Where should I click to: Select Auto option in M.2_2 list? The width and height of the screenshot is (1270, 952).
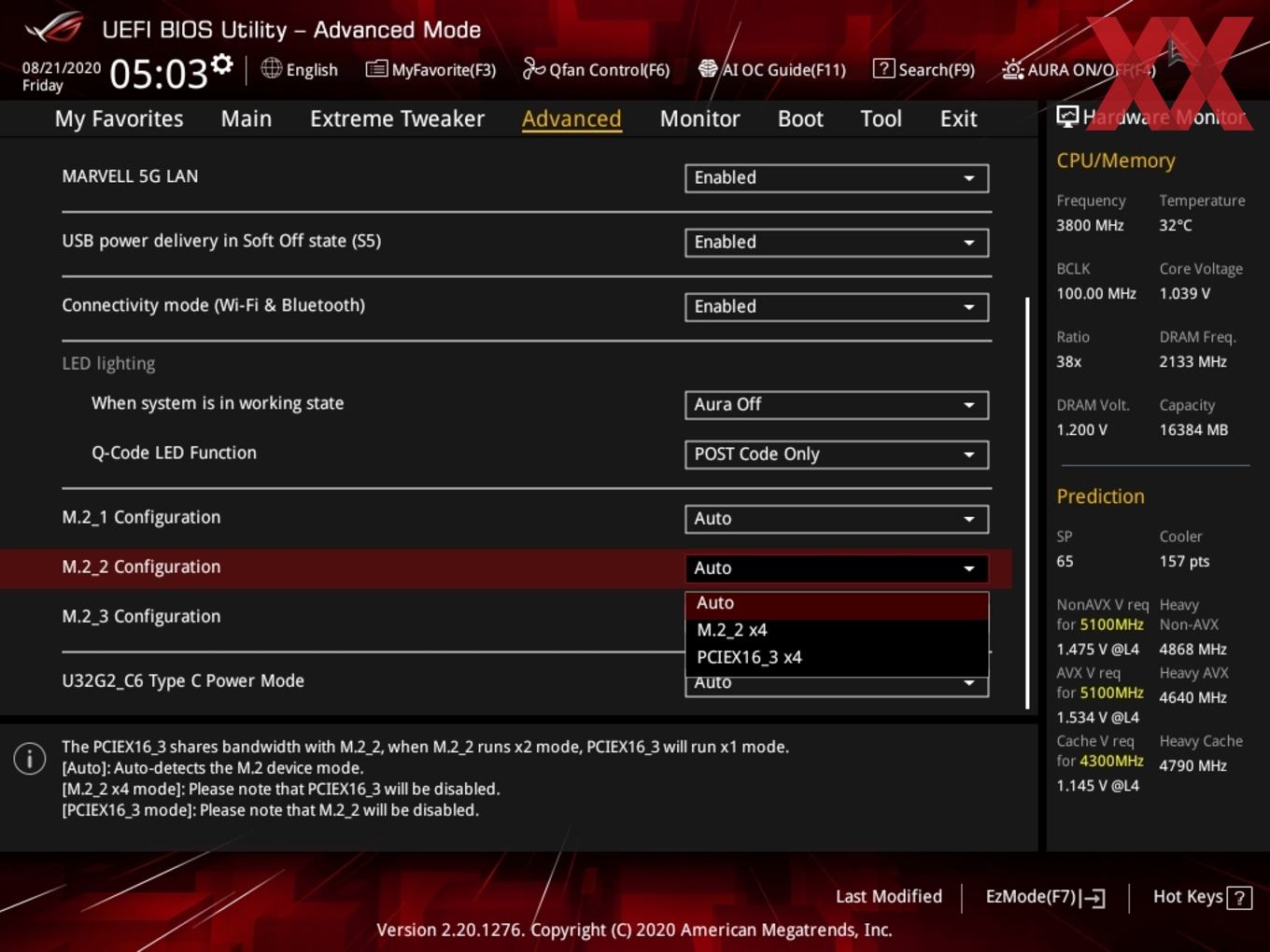point(837,604)
